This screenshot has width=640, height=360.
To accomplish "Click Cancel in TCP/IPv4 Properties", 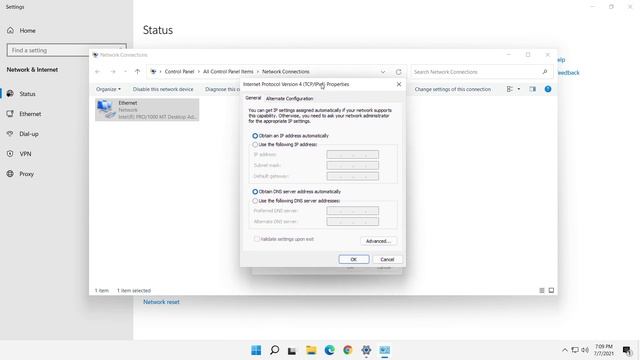I will 387,260.
